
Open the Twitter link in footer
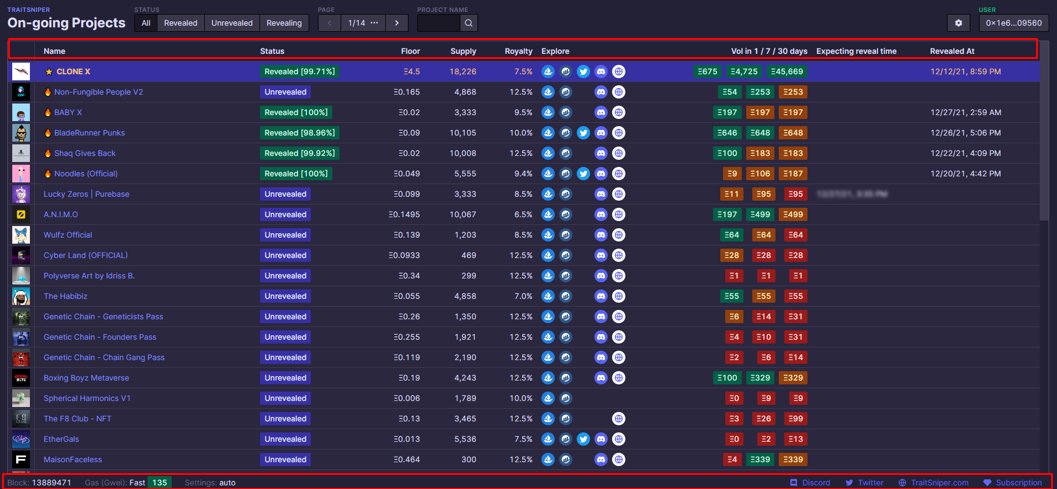point(864,483)
